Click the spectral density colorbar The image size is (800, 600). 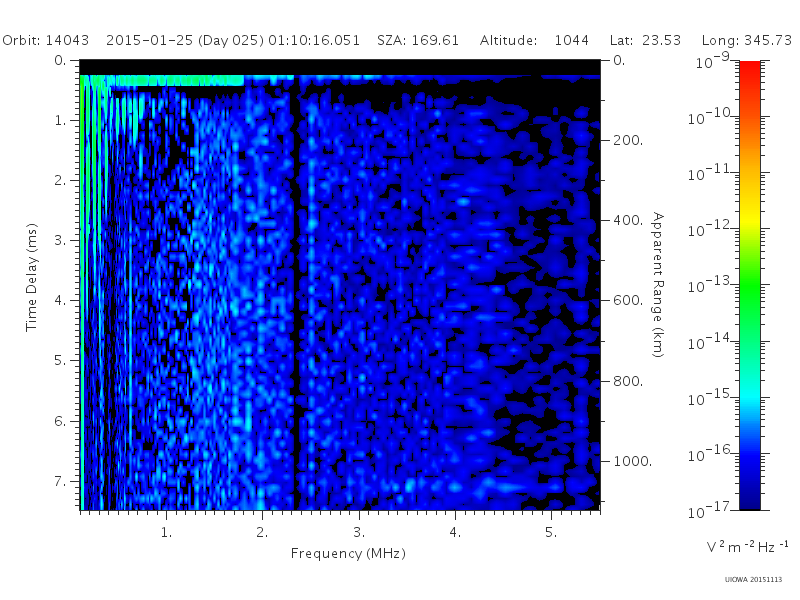749,285
